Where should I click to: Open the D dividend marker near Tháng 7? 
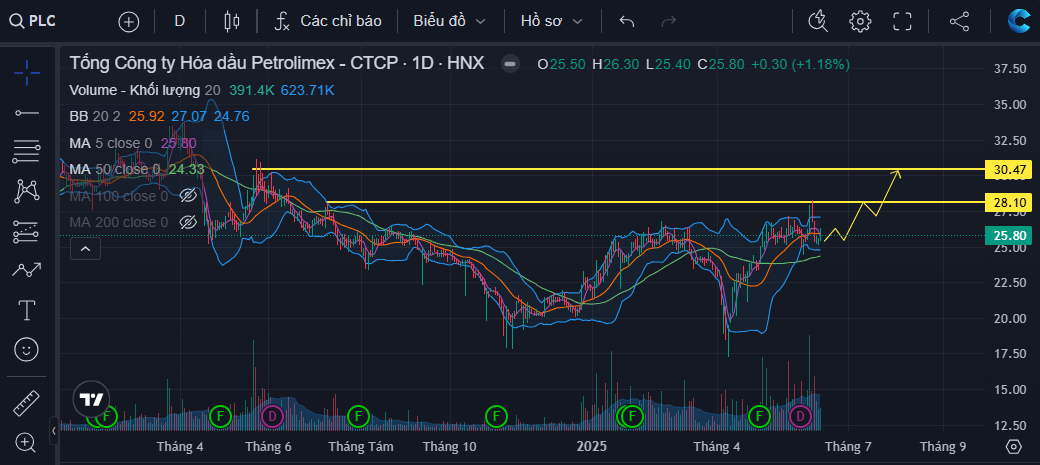801,417
